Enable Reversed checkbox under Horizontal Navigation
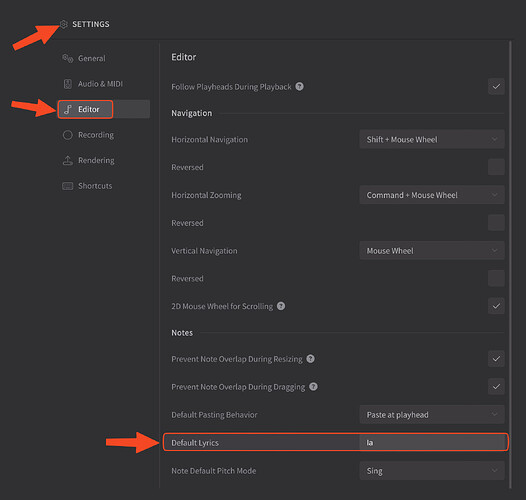Viewport: 526px width, 500px height. (496, 167)
